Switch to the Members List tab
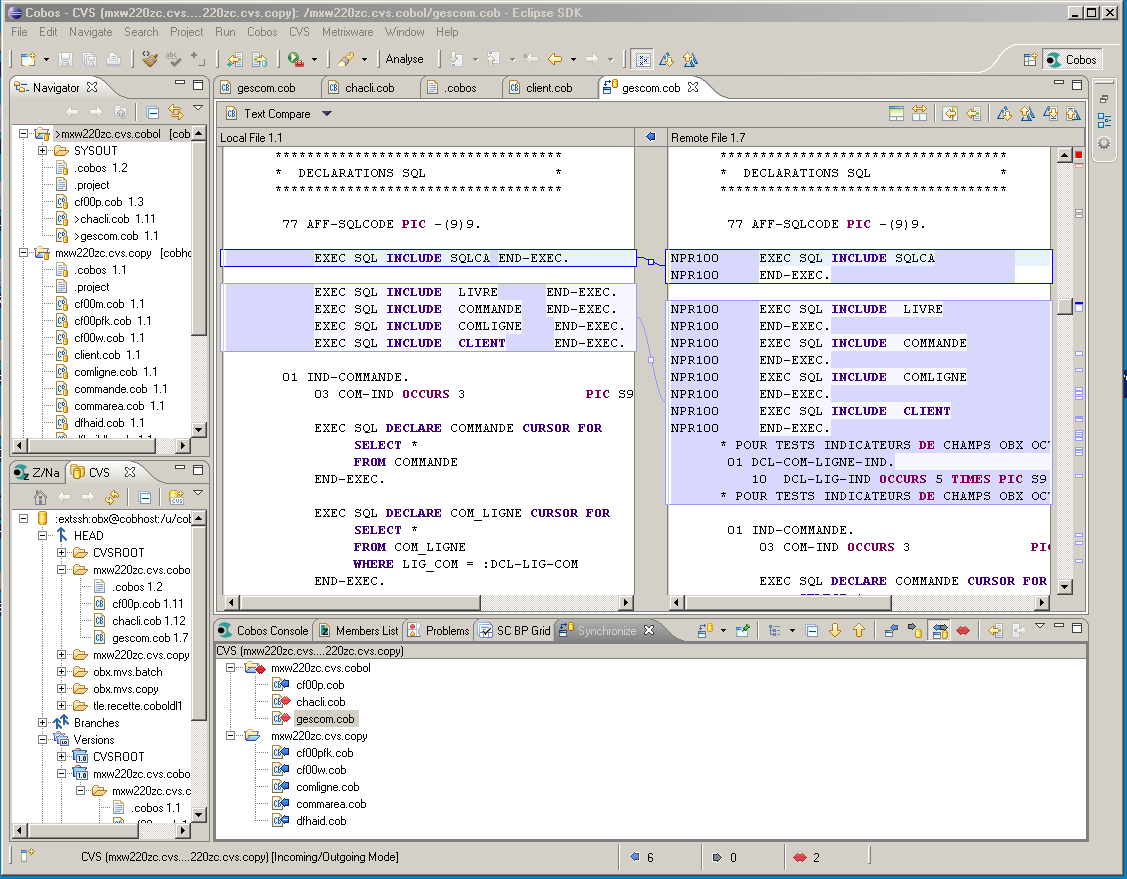This screenshot has width=1127, height=879. [359, 631]
